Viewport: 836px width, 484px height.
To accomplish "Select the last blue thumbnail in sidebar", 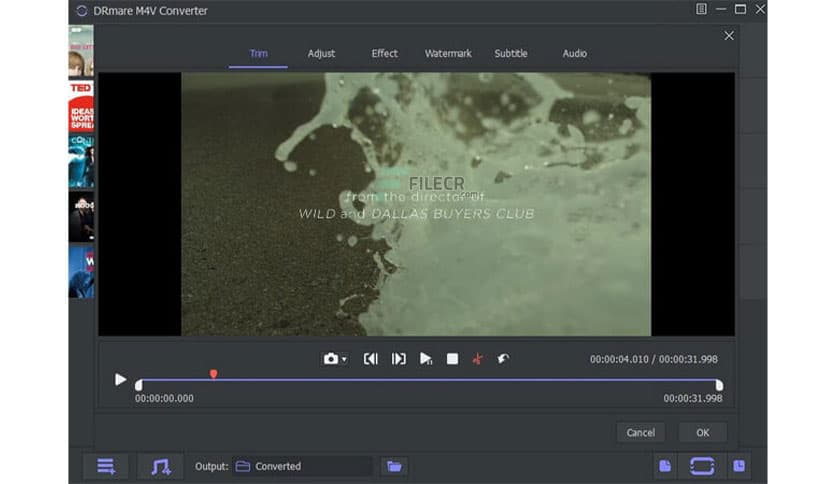I will click(81, 272).
